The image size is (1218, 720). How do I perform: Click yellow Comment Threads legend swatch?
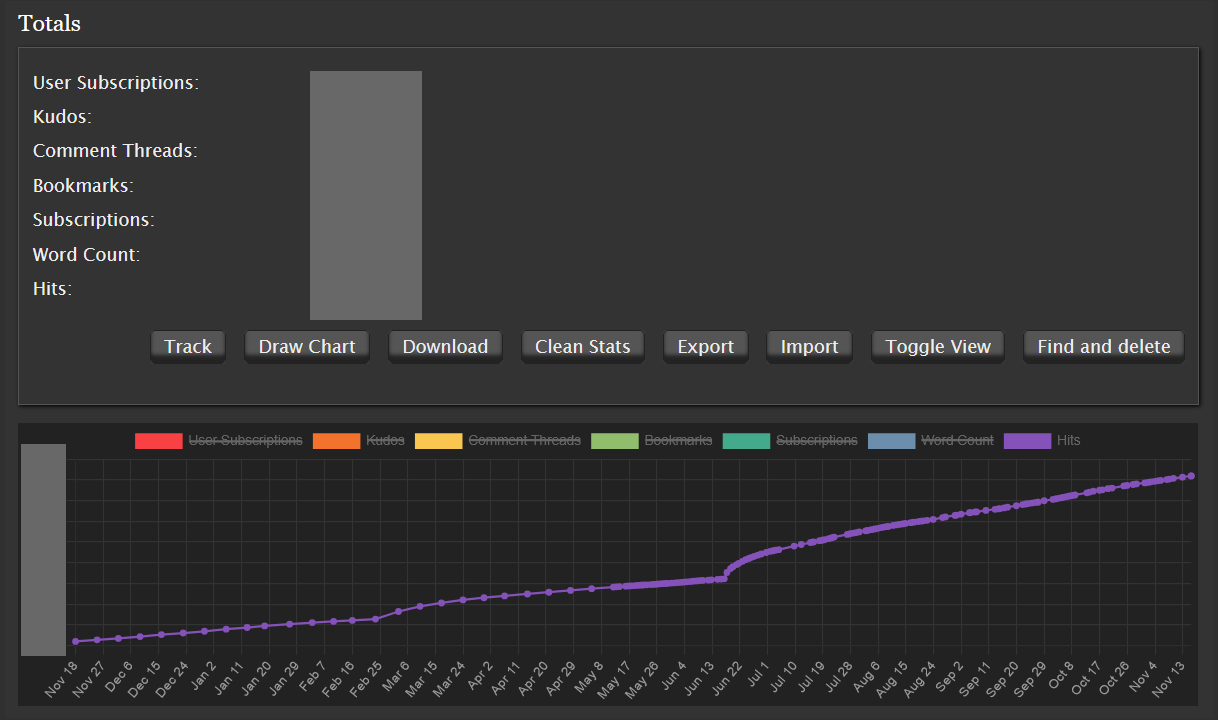coord(439,441)
